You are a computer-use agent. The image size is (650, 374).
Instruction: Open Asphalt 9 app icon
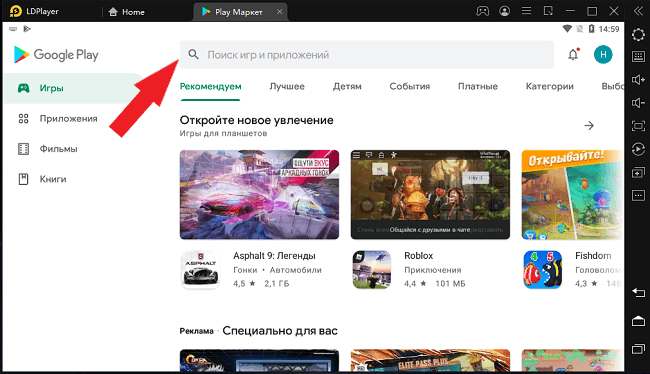201,270
